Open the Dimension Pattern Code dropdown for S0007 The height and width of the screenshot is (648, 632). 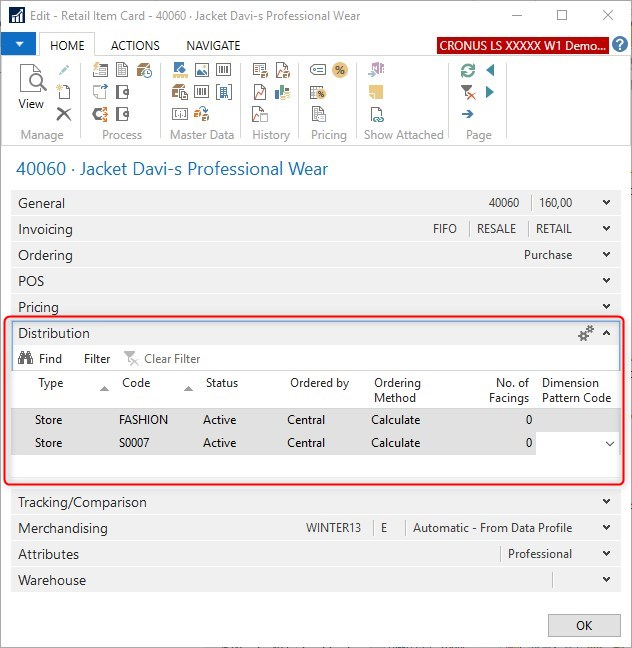[610, 444]
